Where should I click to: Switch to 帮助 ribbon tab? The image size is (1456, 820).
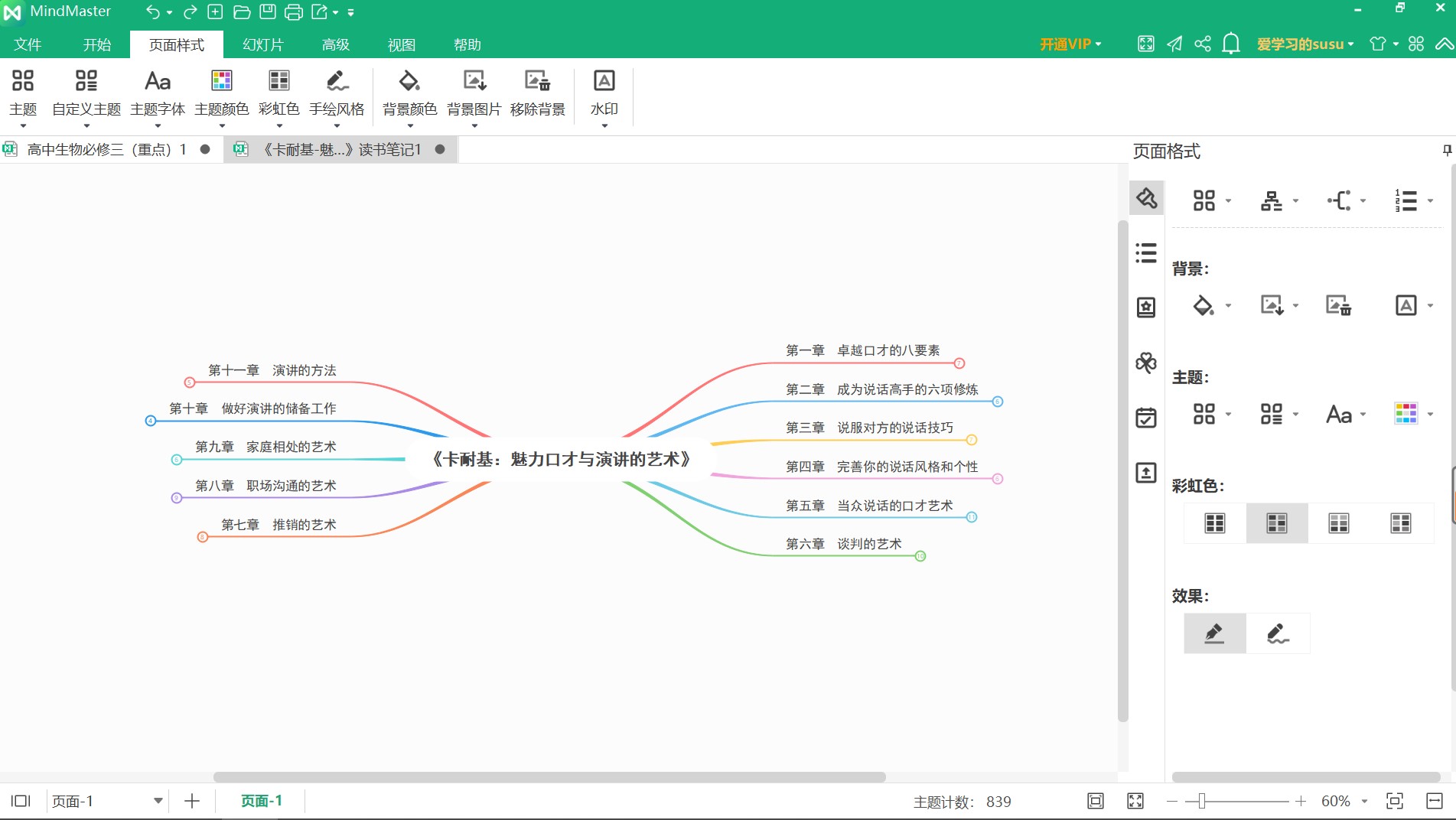[x=467, y=44]
